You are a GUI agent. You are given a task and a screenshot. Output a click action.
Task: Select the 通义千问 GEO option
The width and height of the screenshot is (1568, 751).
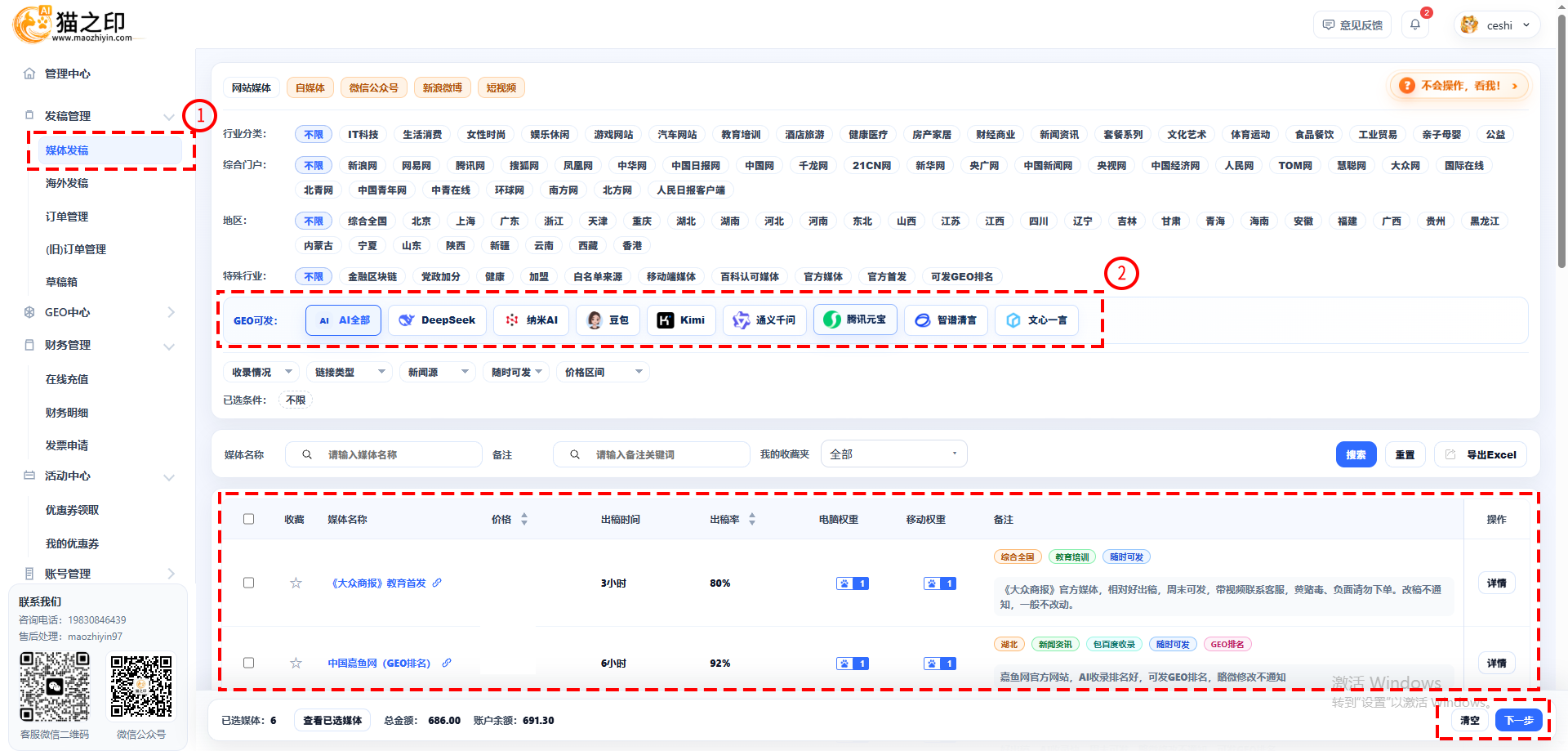pos(765,320)
